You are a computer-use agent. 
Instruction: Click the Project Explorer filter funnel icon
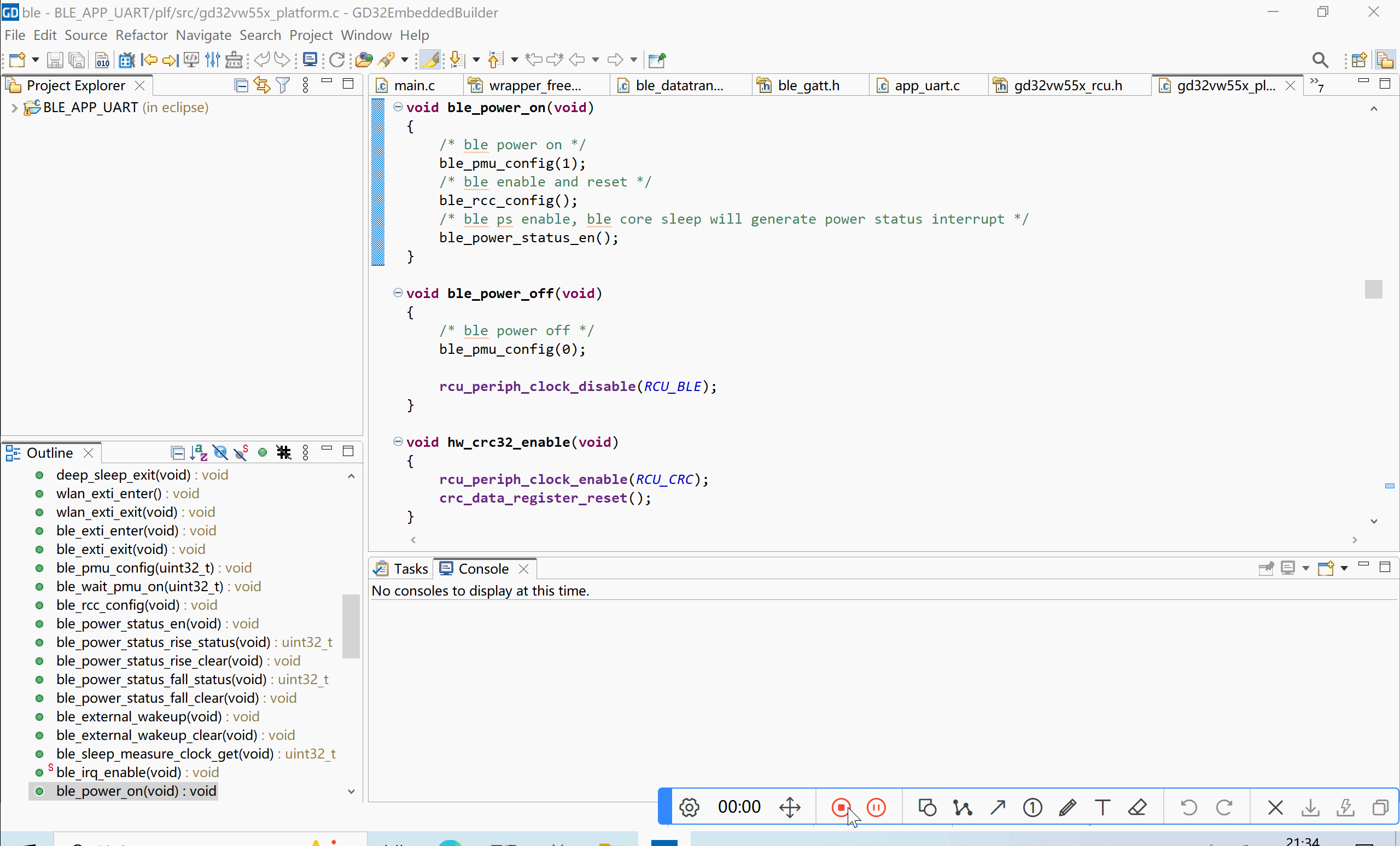(282, 85)
